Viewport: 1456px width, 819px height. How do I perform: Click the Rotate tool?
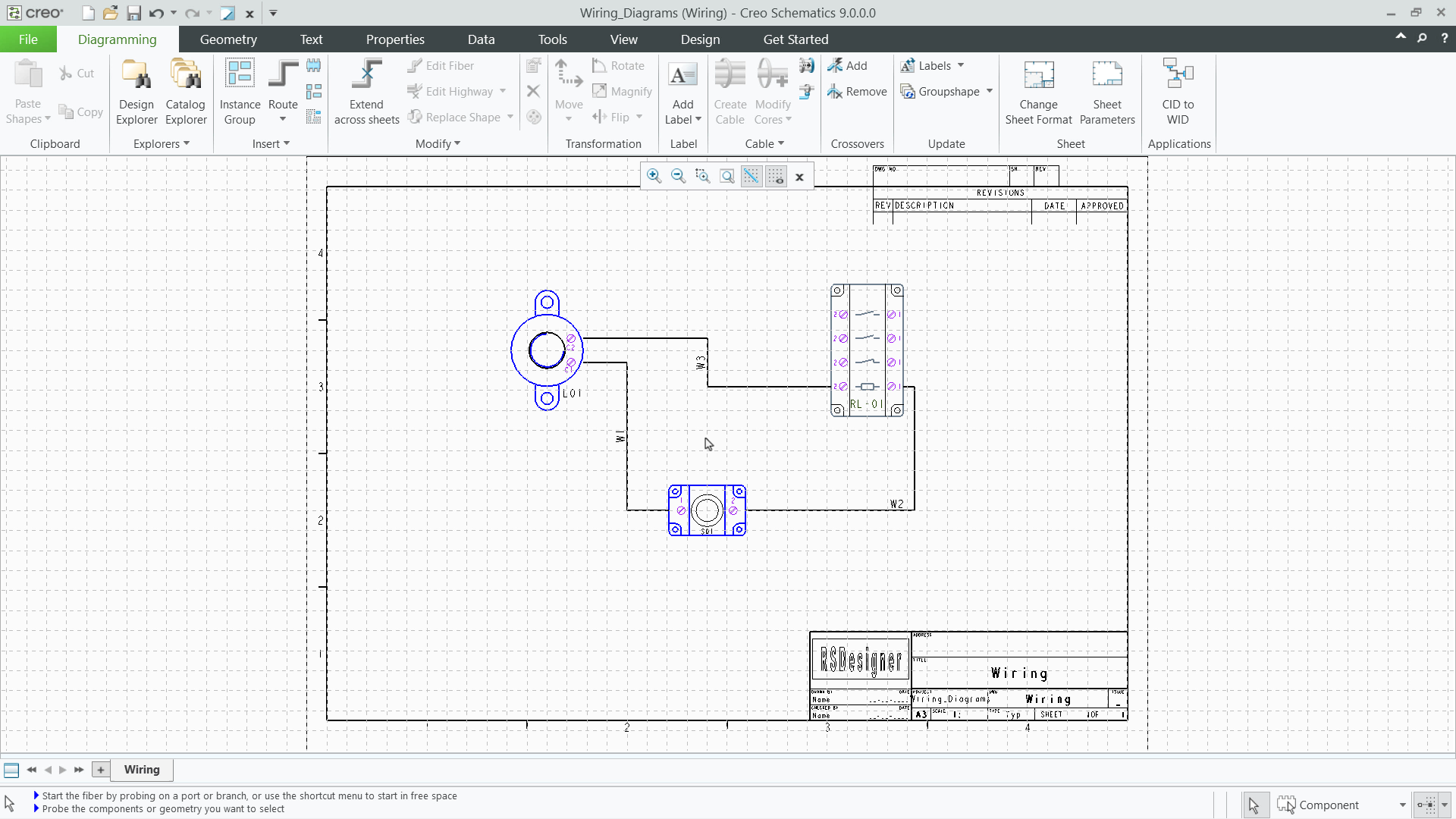[x=618, y=66]
